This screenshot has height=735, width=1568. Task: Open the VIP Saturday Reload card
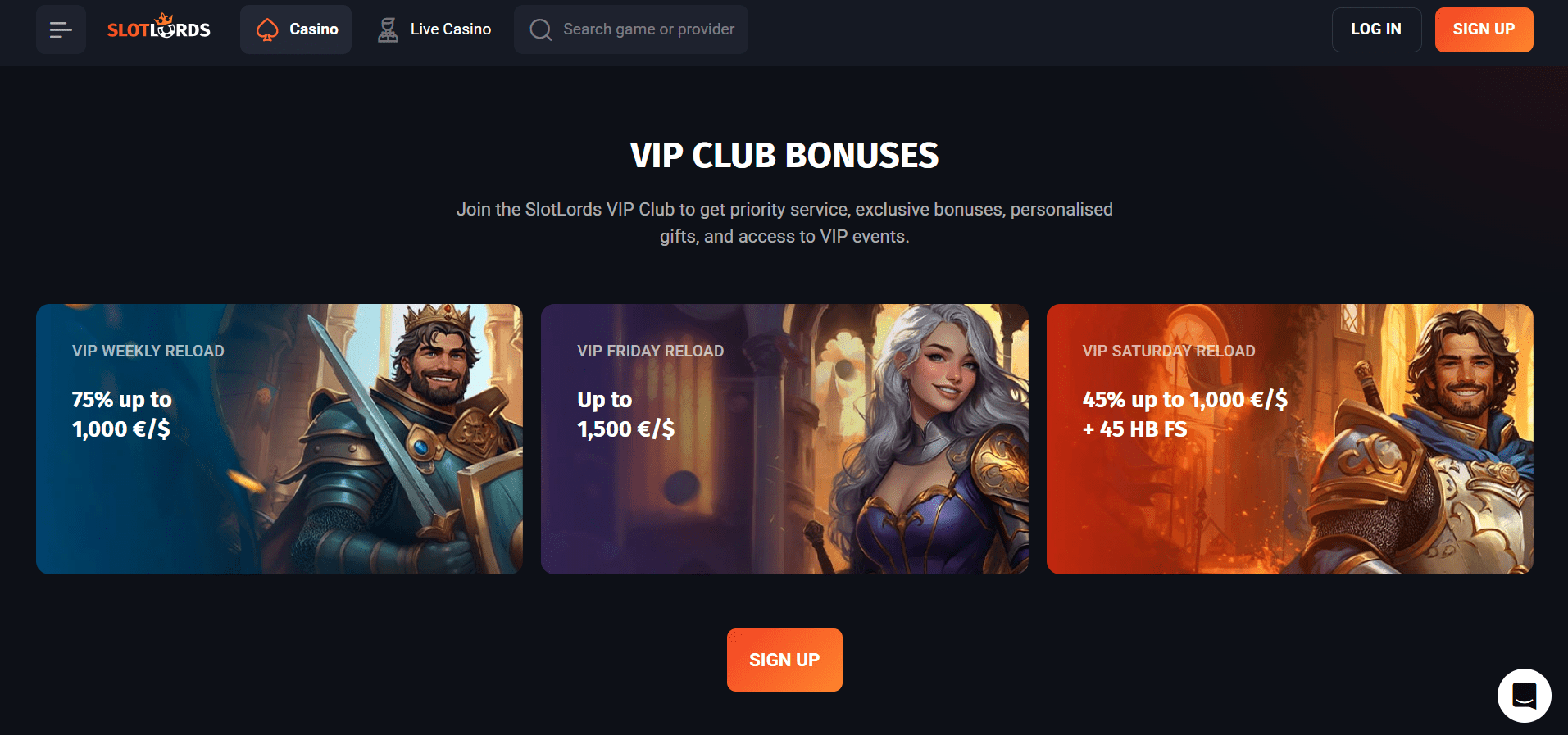[x=1290, y=439]
